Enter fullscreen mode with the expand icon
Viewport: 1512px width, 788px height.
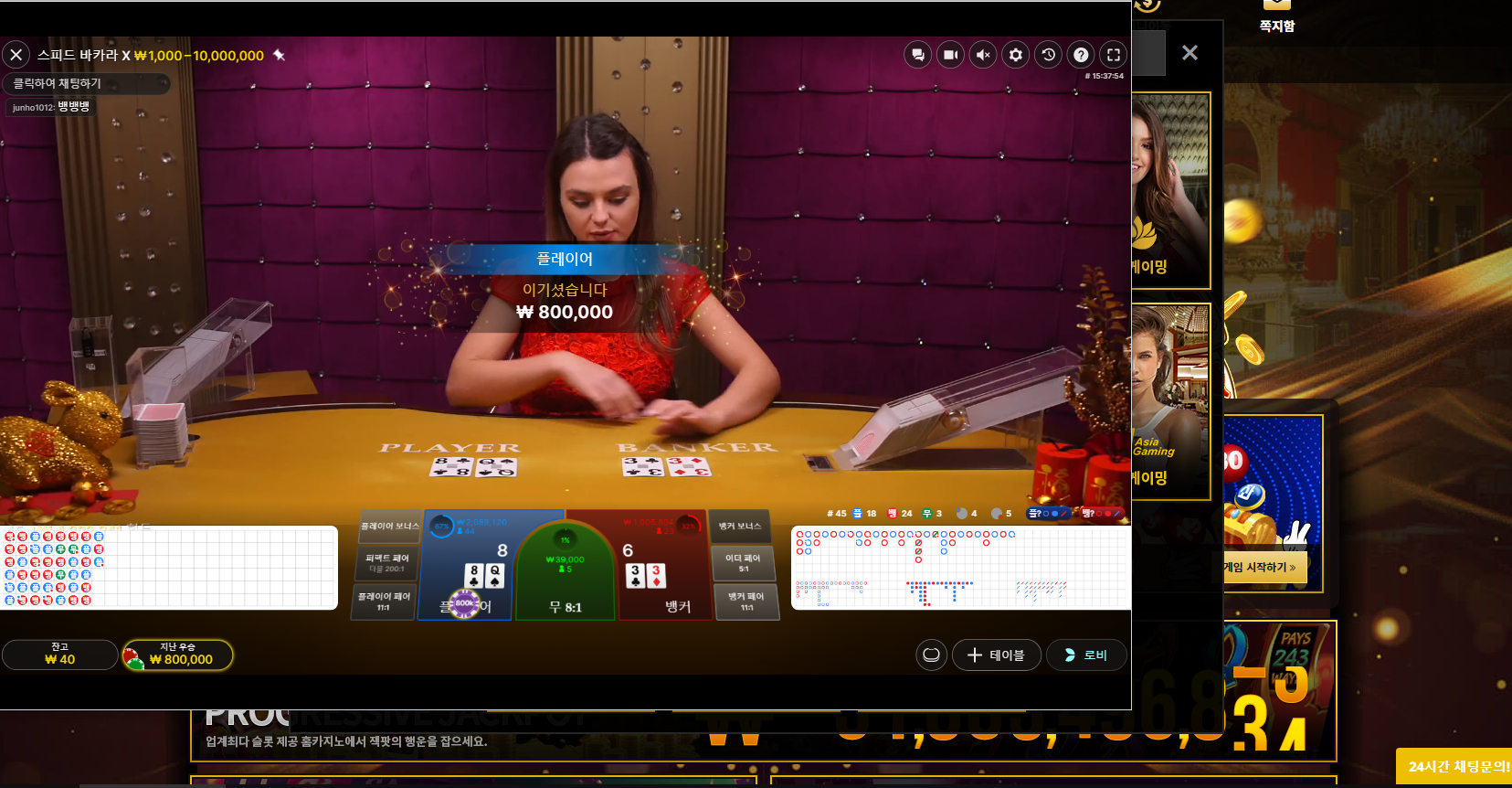coord(1114,55)
